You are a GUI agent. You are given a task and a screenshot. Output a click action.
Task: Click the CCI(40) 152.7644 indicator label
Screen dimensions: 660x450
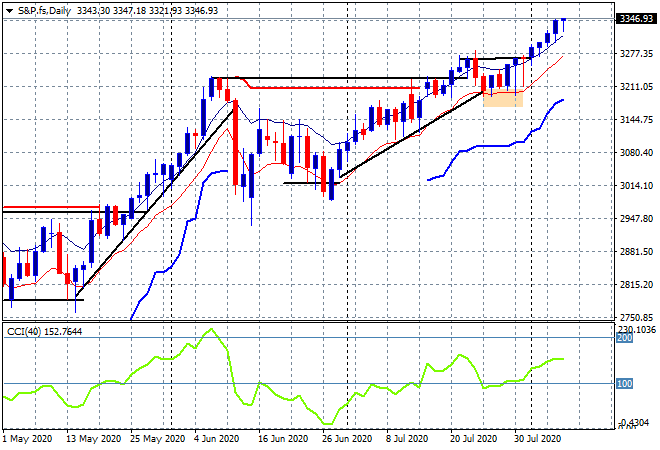[45, 332]
